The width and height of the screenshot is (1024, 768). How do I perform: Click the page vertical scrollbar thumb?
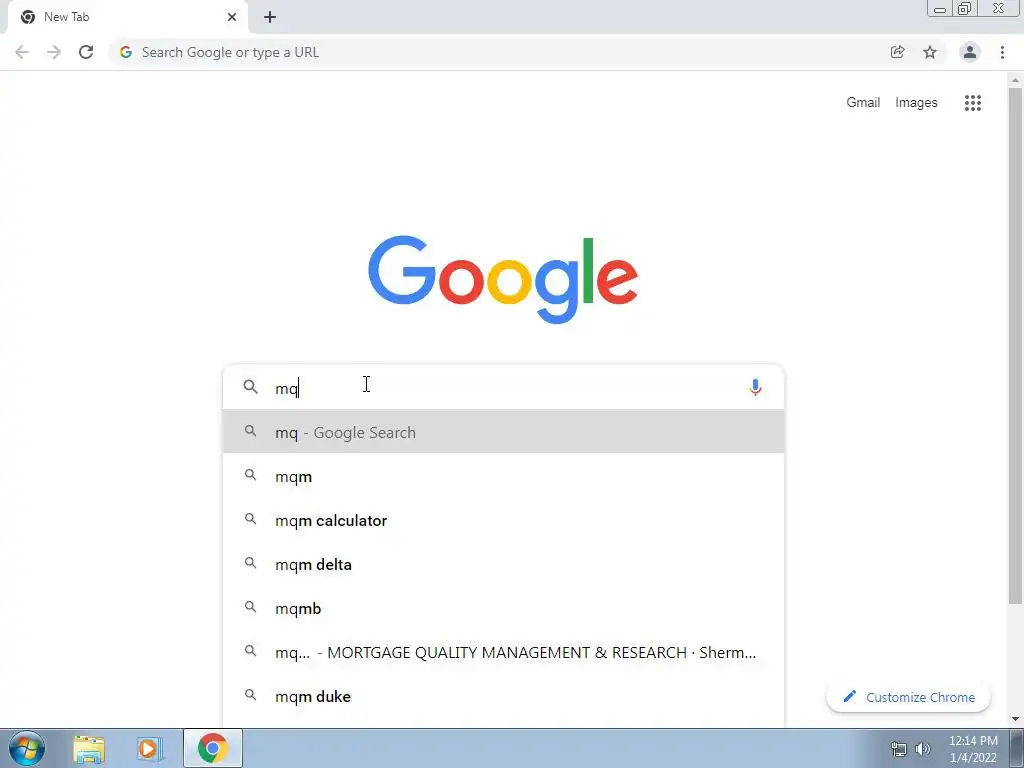(1015, 346)
